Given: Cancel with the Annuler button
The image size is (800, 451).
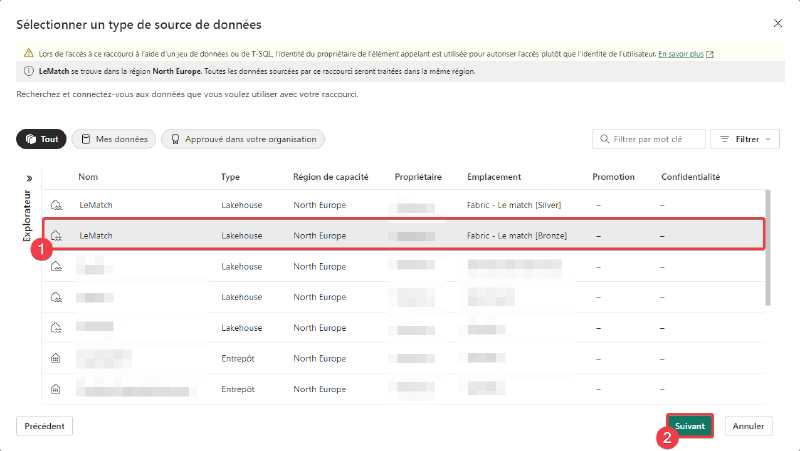Looking at the screenshot, I should coord(748,426).
